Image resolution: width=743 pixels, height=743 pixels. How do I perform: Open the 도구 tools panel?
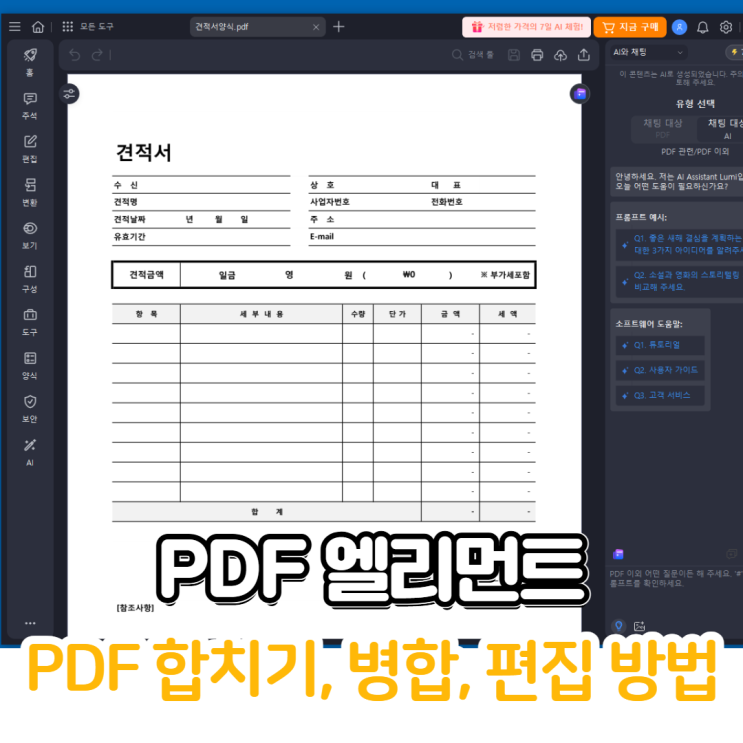click(x=30, y=322)
